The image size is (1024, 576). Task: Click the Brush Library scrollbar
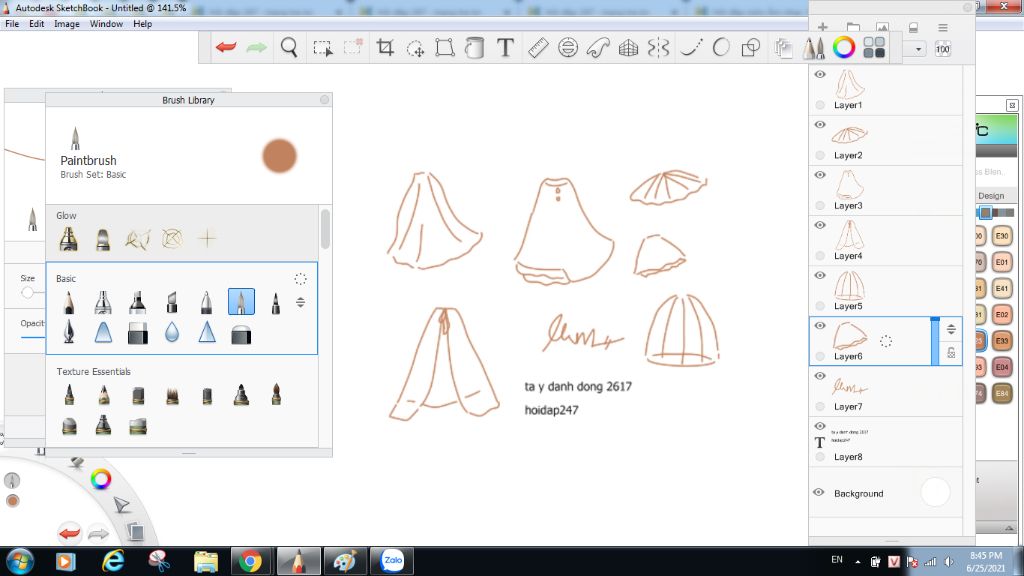coord(325,228)
